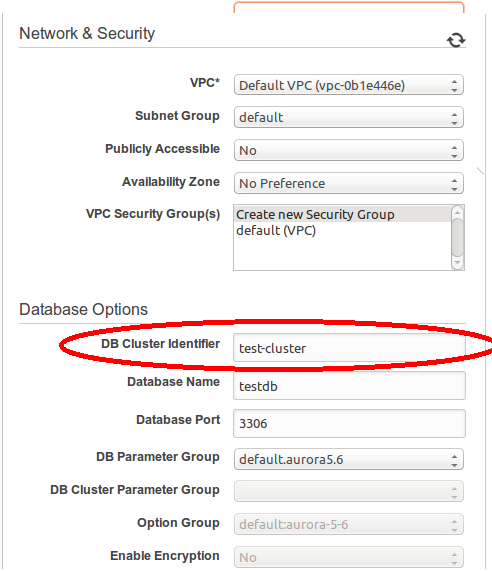Click the security group list scroll down arrow
Viewport: 492px width, 571px height.
pos(457,263)
